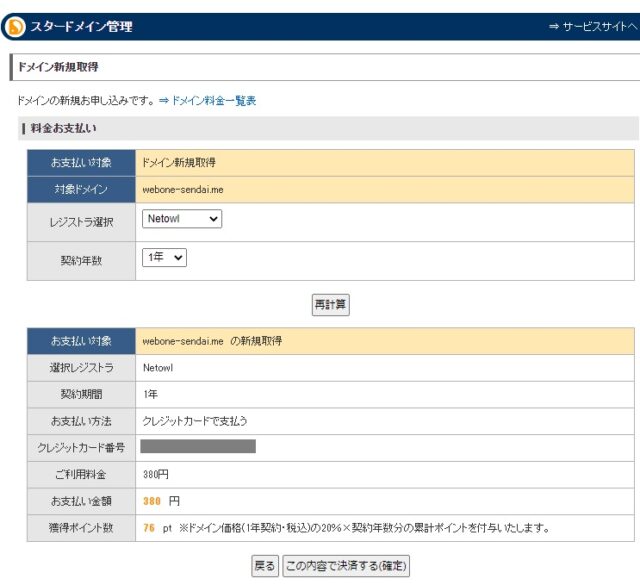This screenshot has width=640, height=585.
Task: Click the スタードメイン管理 header title
Action: [x=81, y=27]
